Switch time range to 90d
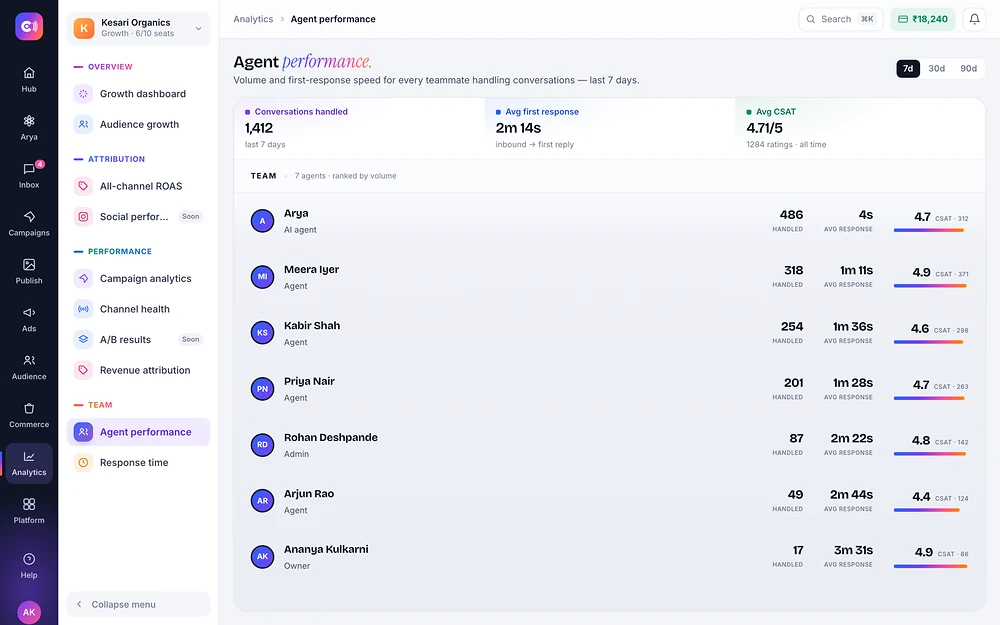Screen dimensions: 1000x625 pyautogui.click(x=968, y=68)
